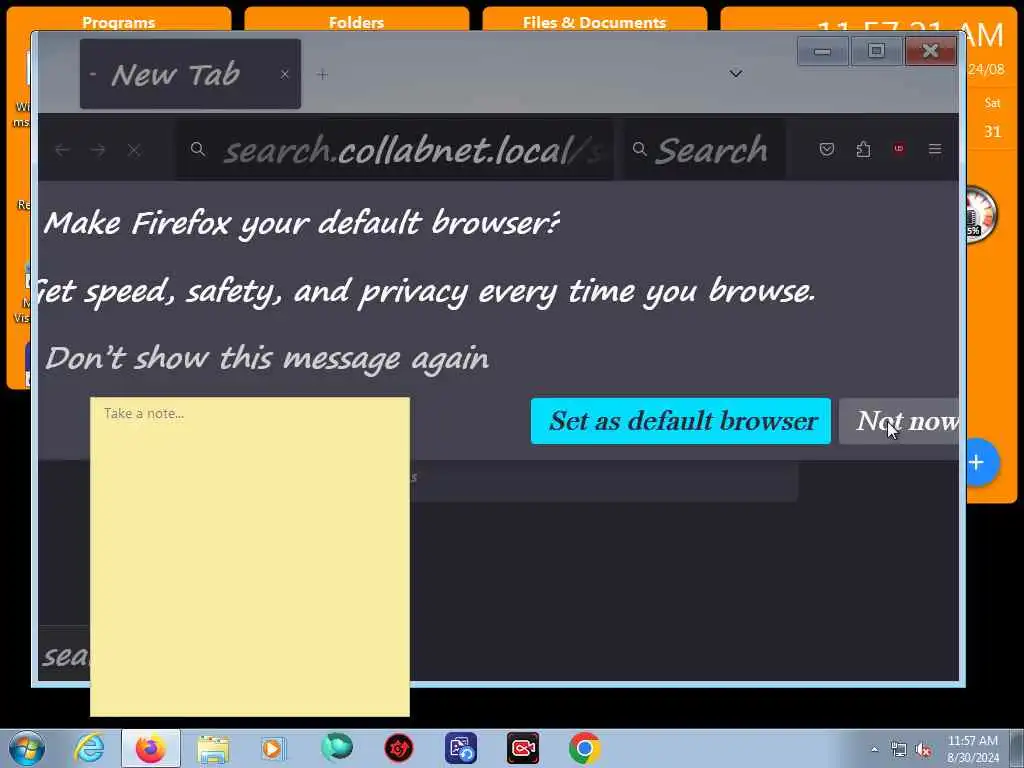Open the Windows Start menu
Viewport: 1024px width, 768px height.
(x=26, y=748)
